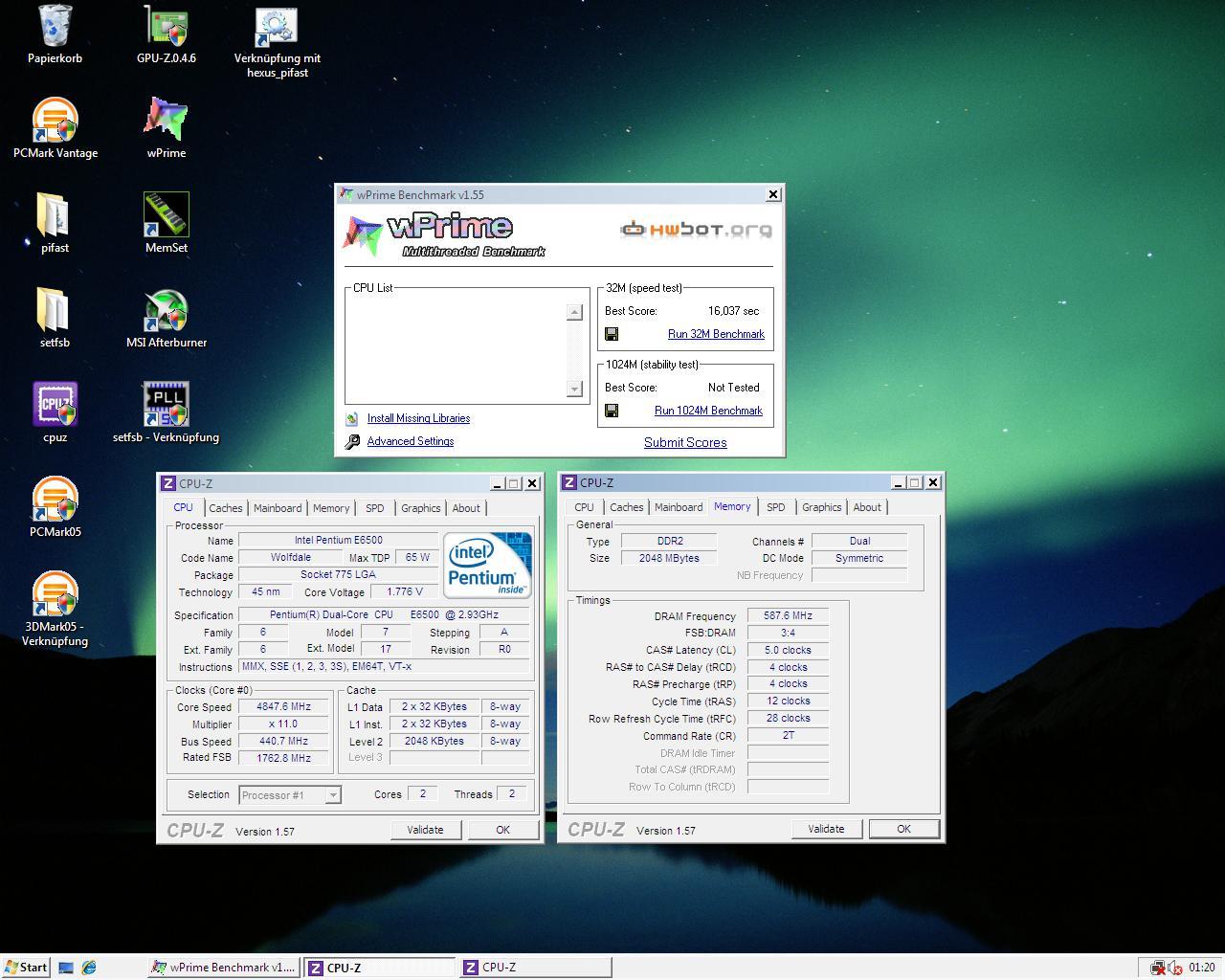This screenshot has height=980, width=1225.
Task: Click the hwbot.org logo in wPrime
Action: [696, 230]
